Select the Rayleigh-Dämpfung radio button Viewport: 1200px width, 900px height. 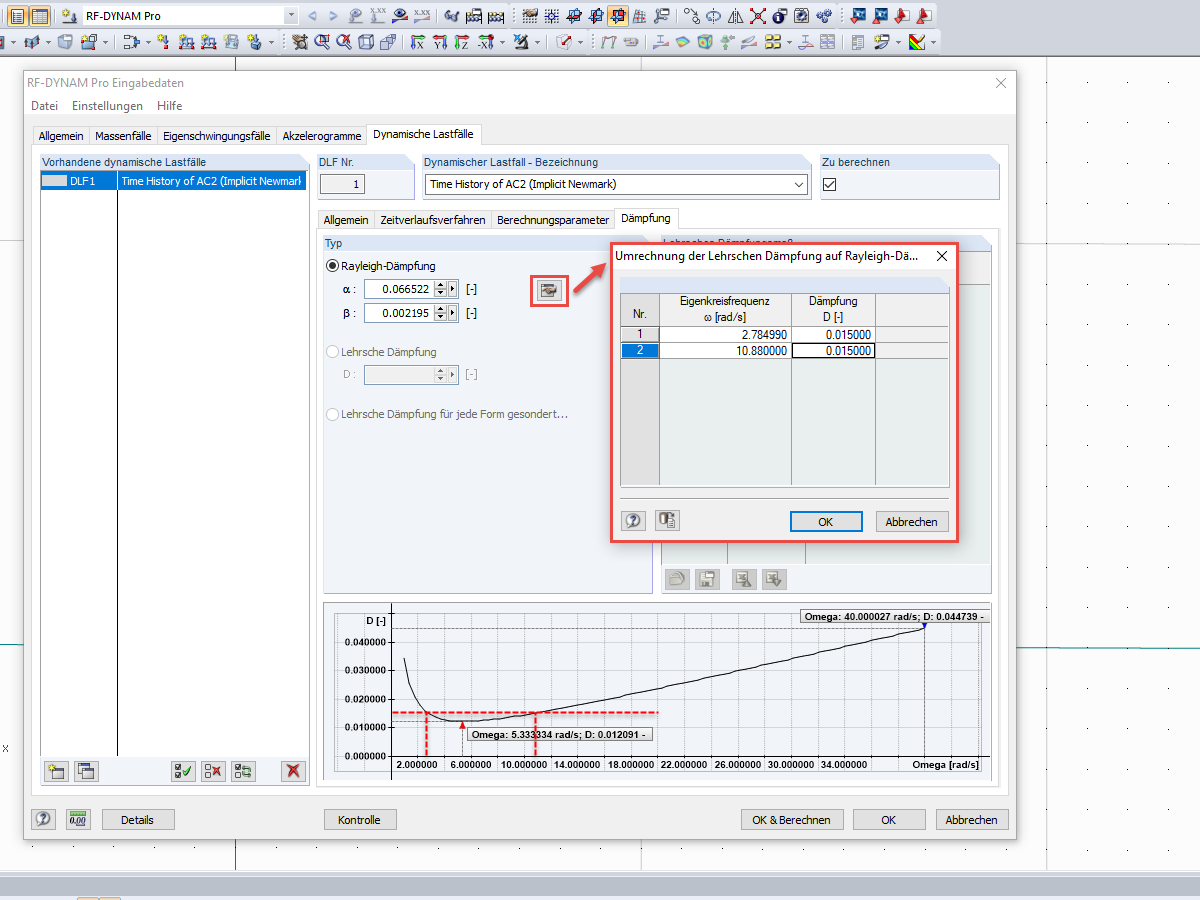pyautogui.click(x=333, y=266)
